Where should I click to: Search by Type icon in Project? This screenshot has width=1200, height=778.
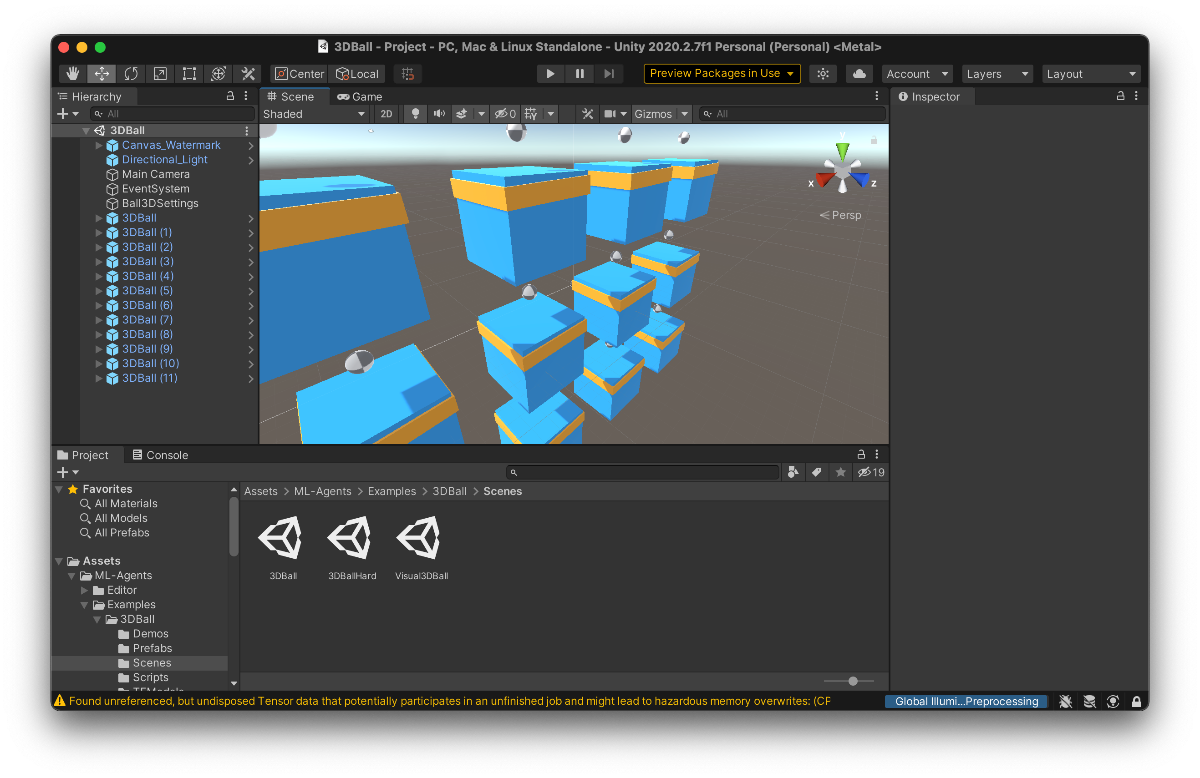click(794, 472)
